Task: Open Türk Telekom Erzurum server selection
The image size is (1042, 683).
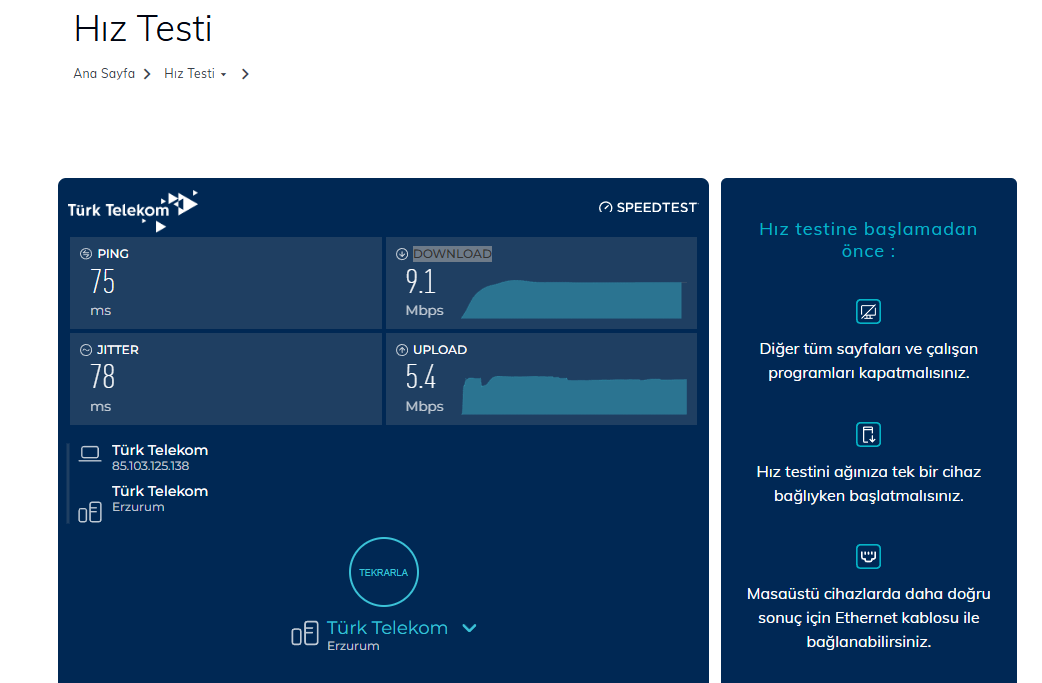Action: click(384, 634)
